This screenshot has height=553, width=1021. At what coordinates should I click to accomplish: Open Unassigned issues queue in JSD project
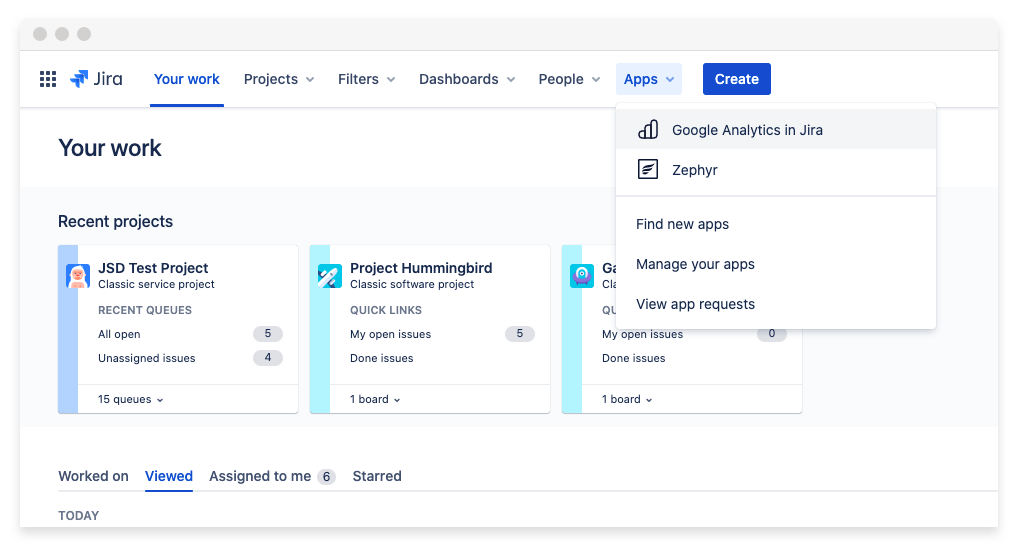pyautogui.click(x=147, y=358)
